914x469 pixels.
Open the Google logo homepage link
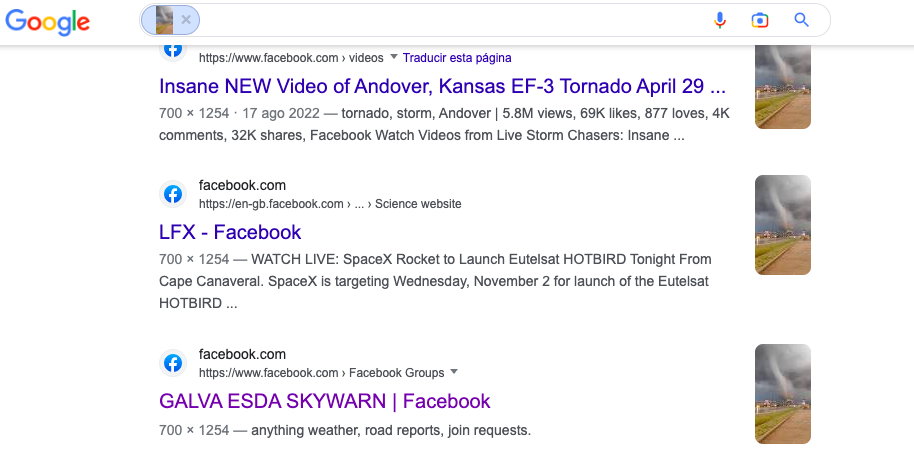pos(47,22)
